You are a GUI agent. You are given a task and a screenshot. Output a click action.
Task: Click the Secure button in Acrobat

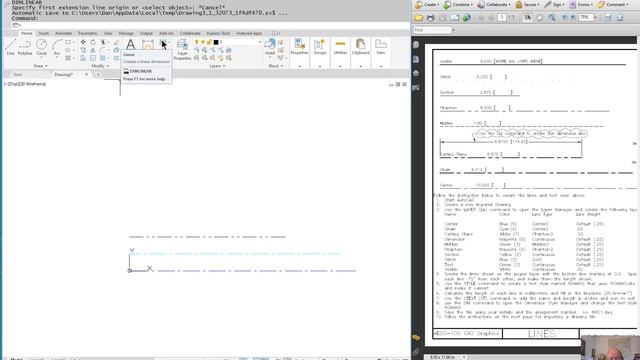coord(526,4)
